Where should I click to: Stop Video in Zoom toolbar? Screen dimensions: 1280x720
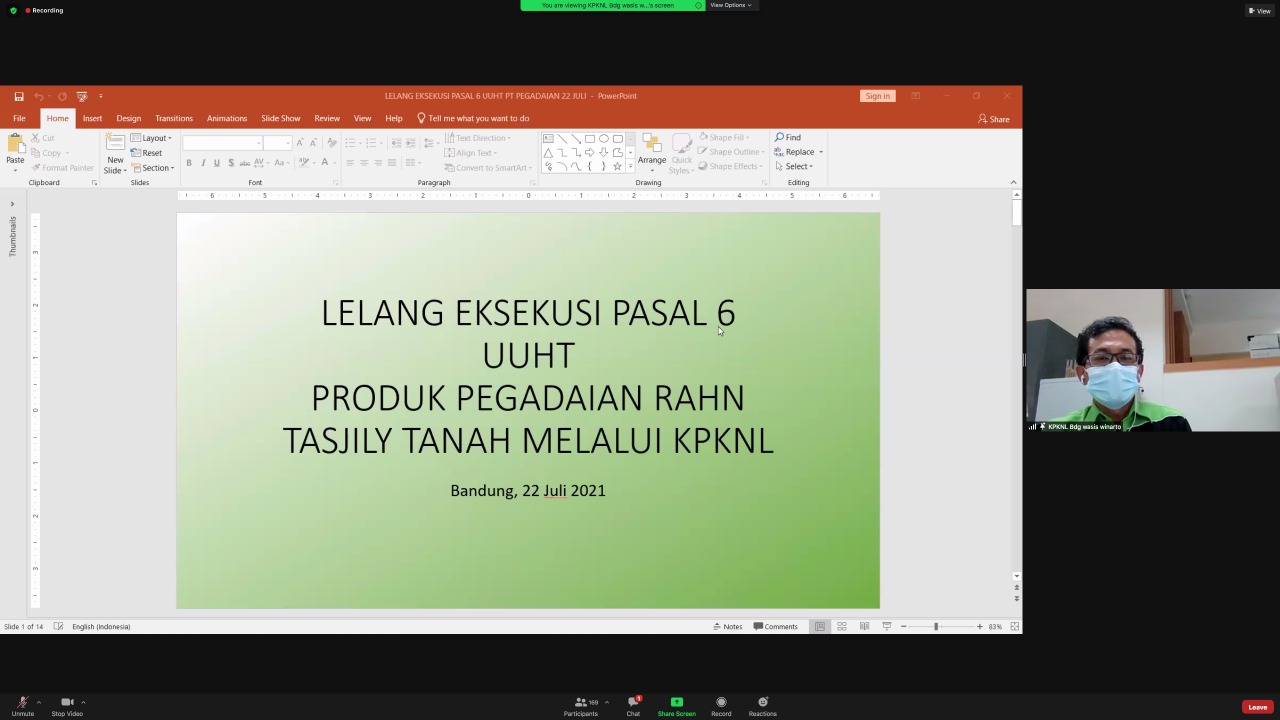67,706
